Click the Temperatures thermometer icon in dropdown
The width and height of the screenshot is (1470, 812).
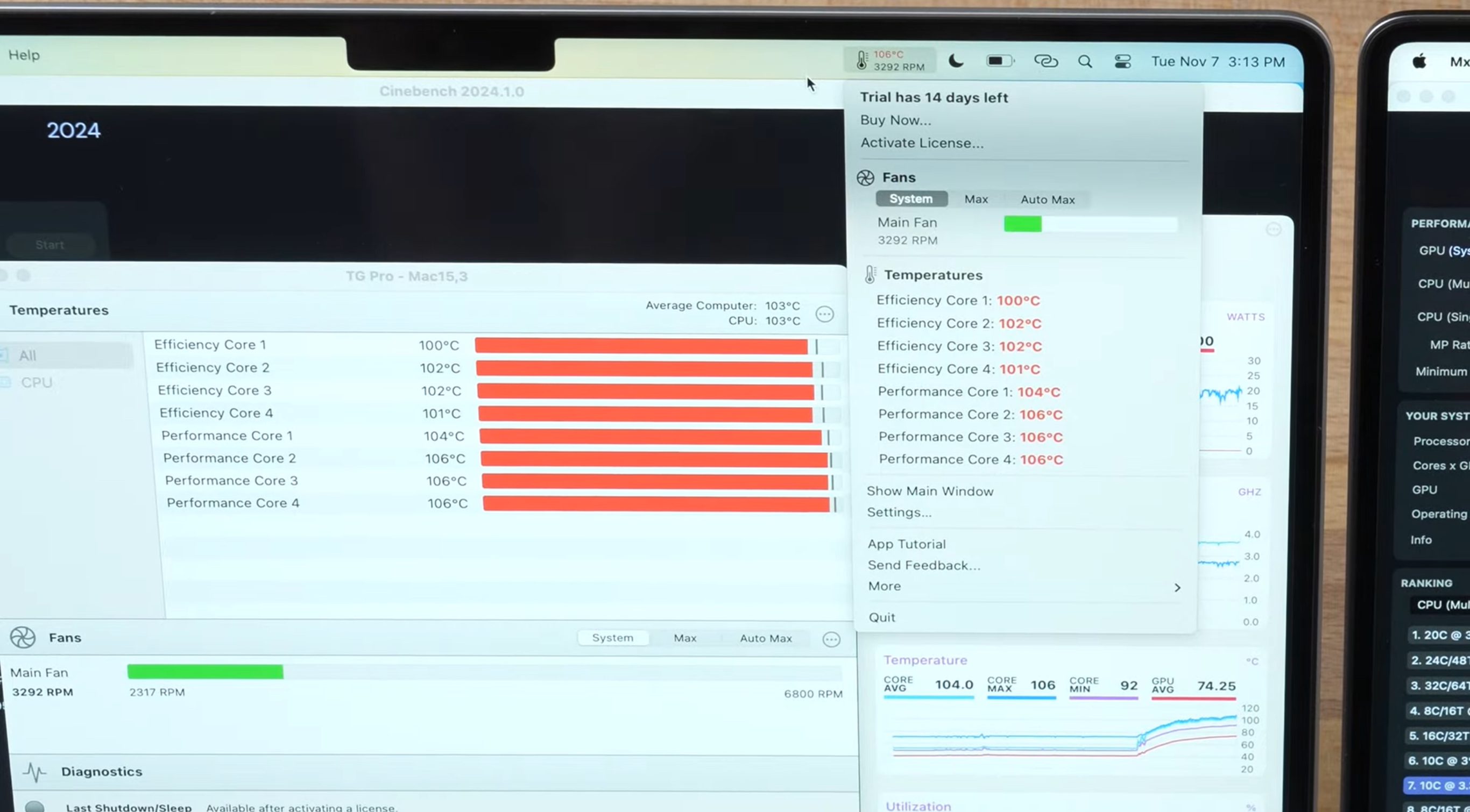[870, 275]
